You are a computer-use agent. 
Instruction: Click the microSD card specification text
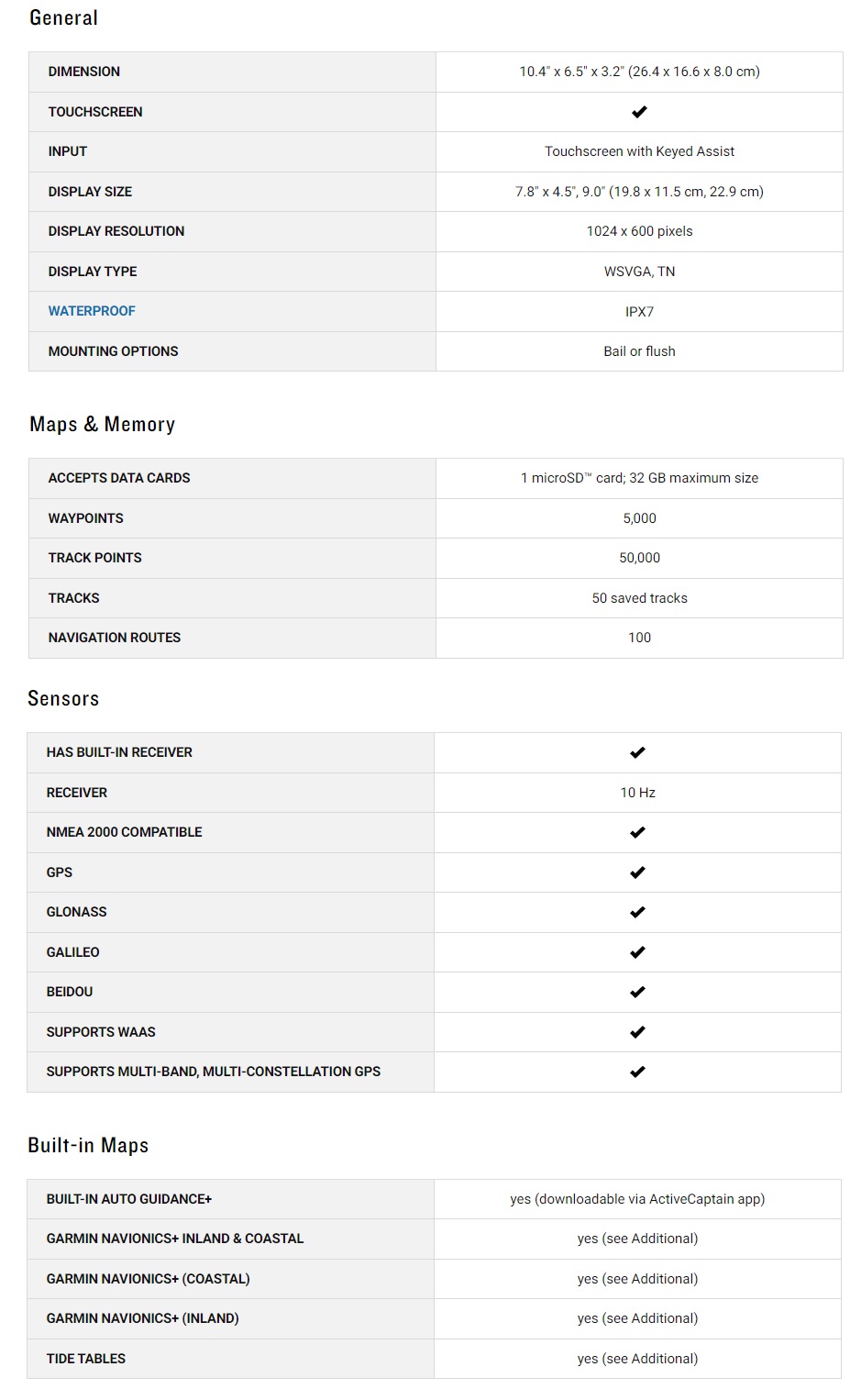coord(639,478)
